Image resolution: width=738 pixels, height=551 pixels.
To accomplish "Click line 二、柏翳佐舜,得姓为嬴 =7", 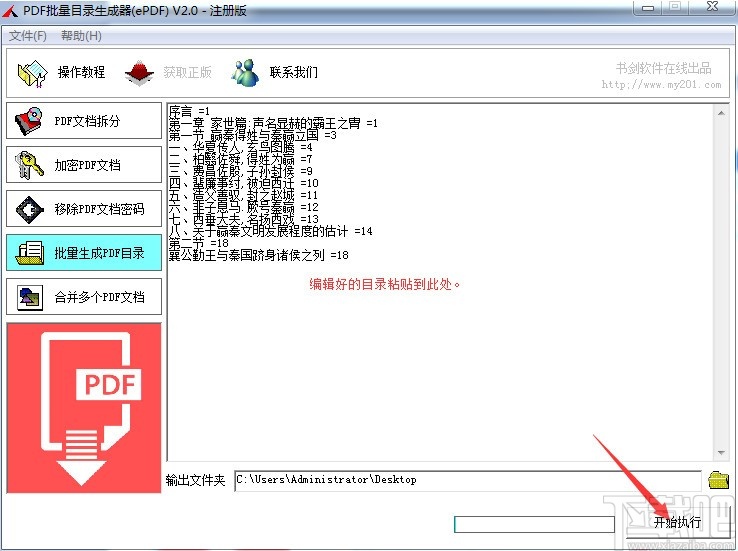I will 240,160.
